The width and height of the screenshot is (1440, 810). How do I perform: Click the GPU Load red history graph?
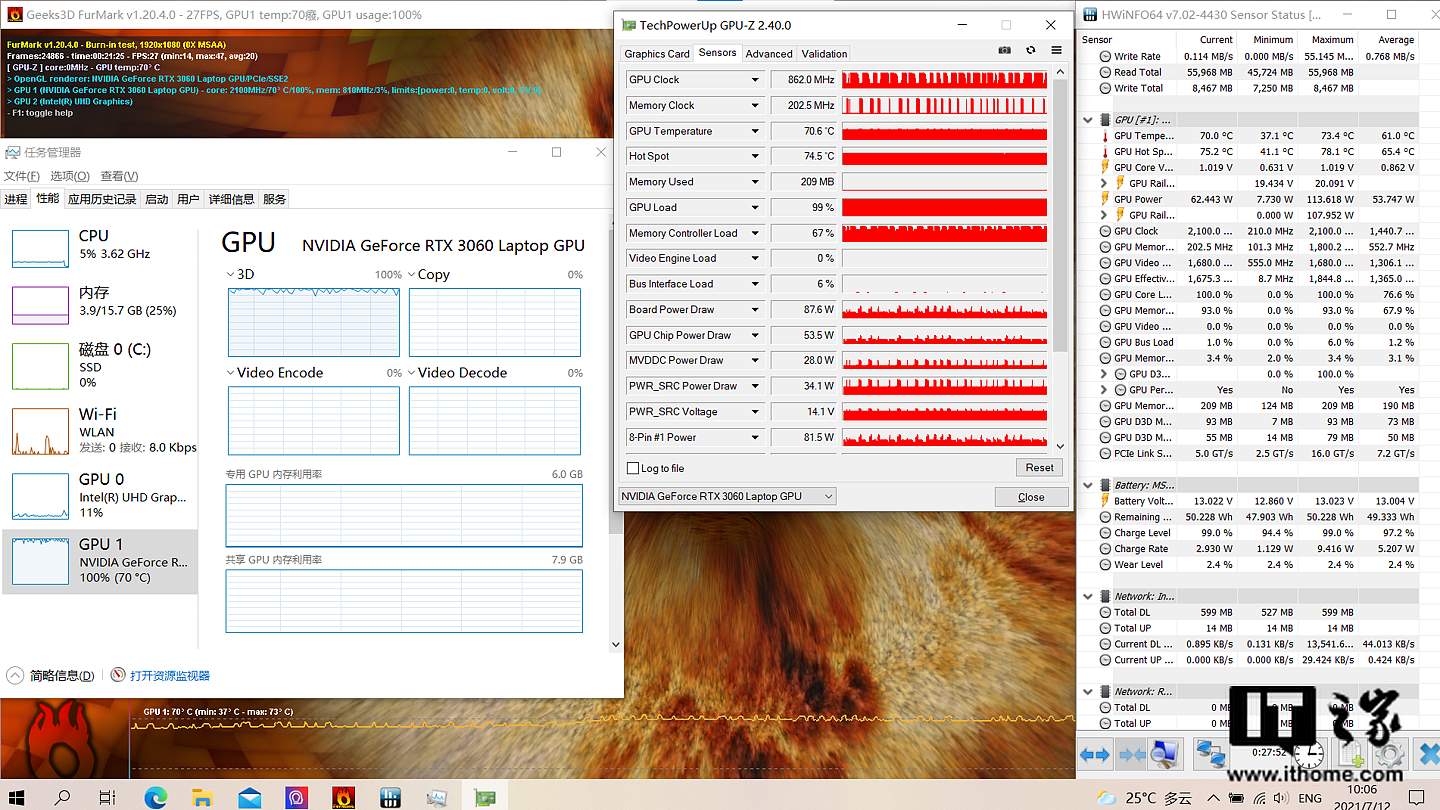[944, 207]
